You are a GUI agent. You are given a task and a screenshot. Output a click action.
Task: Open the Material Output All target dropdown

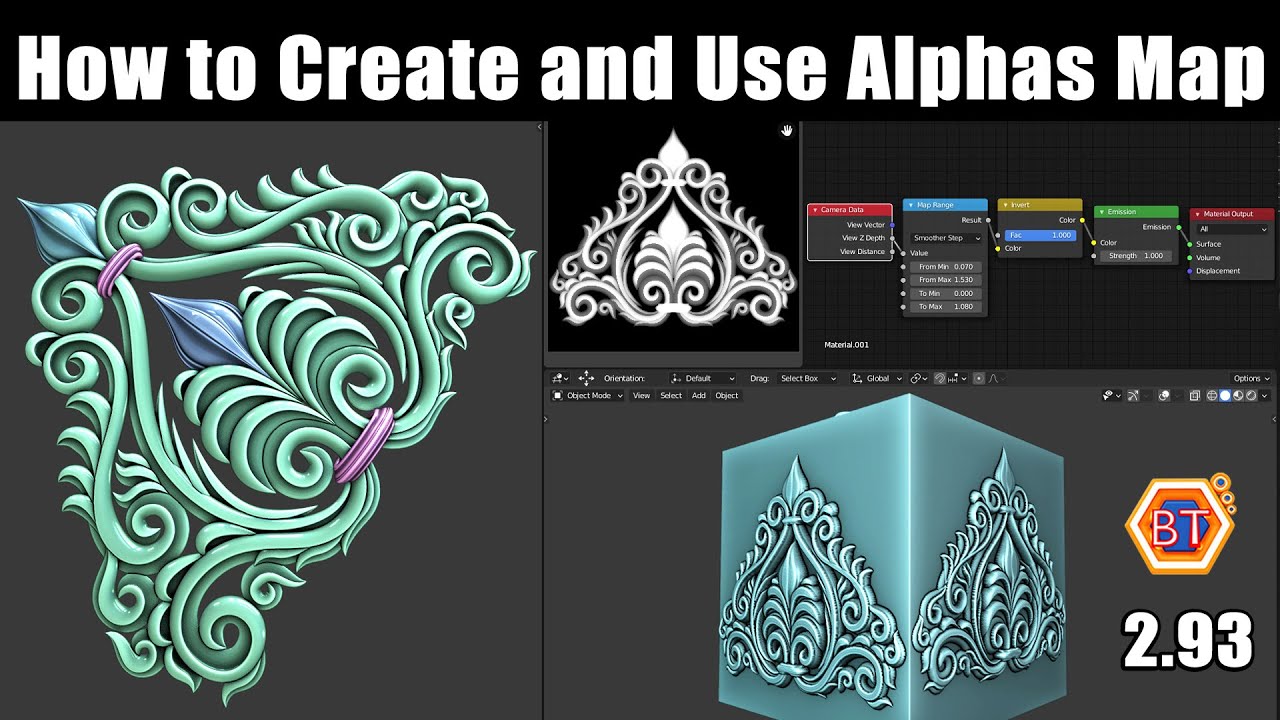(x=1232, y=229)
